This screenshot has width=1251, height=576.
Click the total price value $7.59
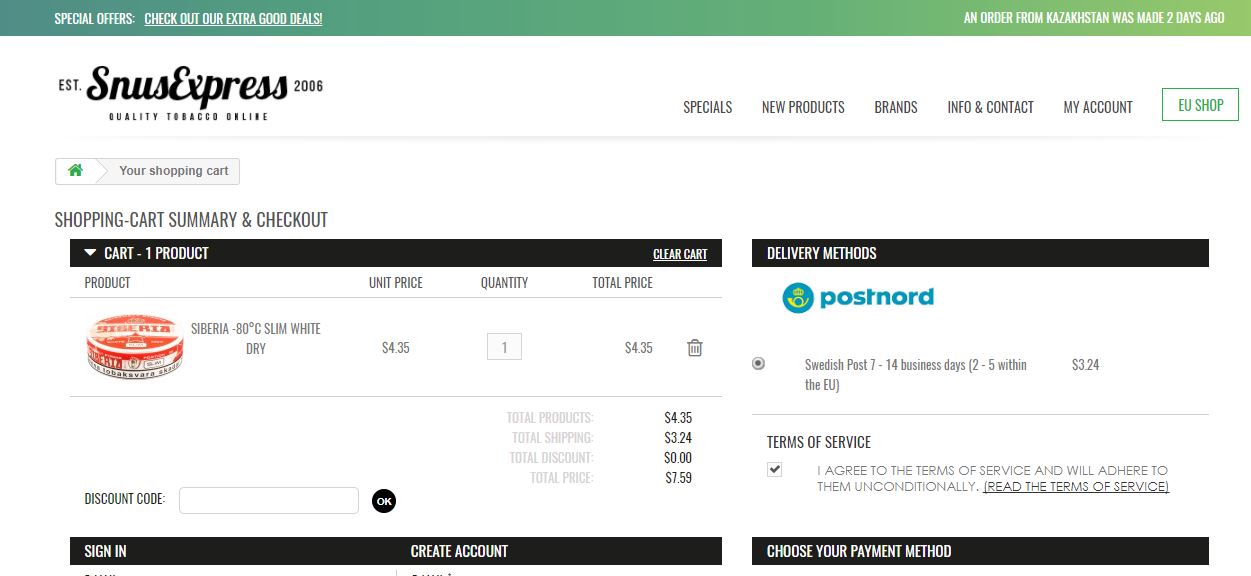pyautogui.click(x=678, y=478)
